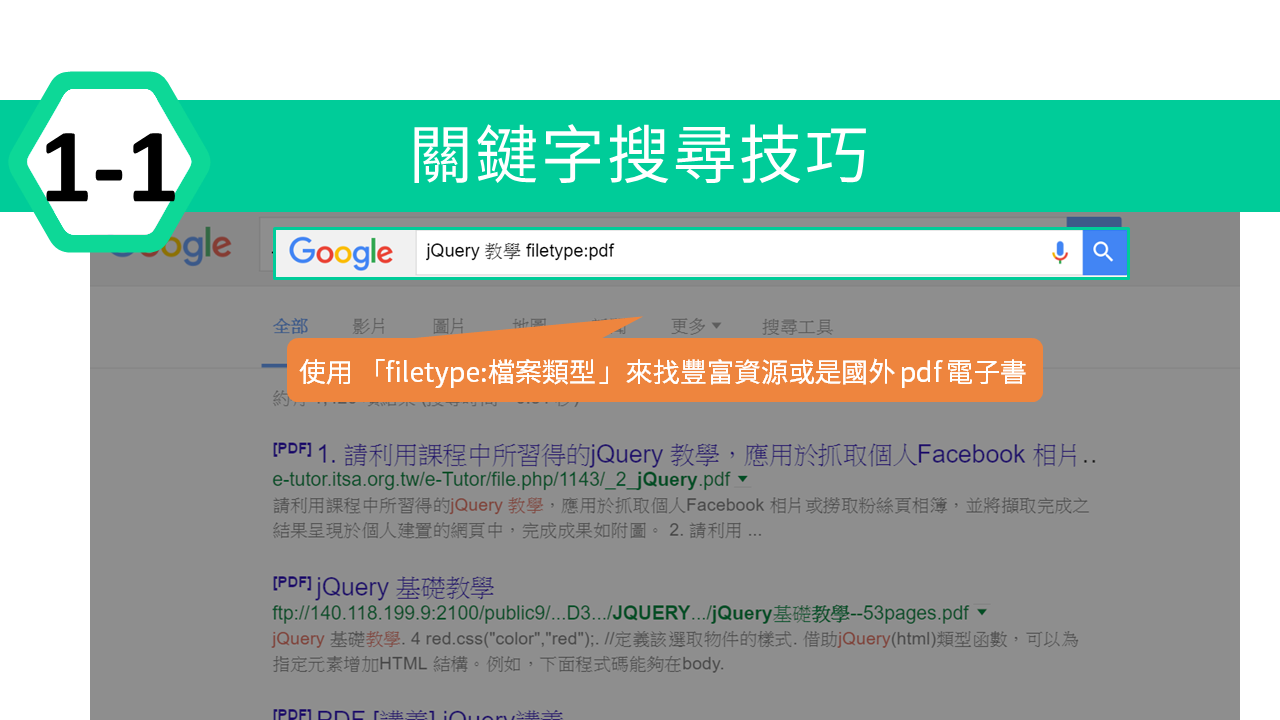Click the snippet starting jQuery 基礎教學. 4 red.css
1280x720 pixels.
coord(676,651)
